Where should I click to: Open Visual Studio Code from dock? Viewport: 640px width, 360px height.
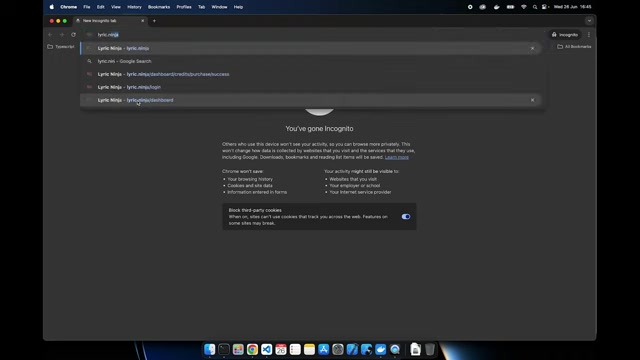(267, 349)
